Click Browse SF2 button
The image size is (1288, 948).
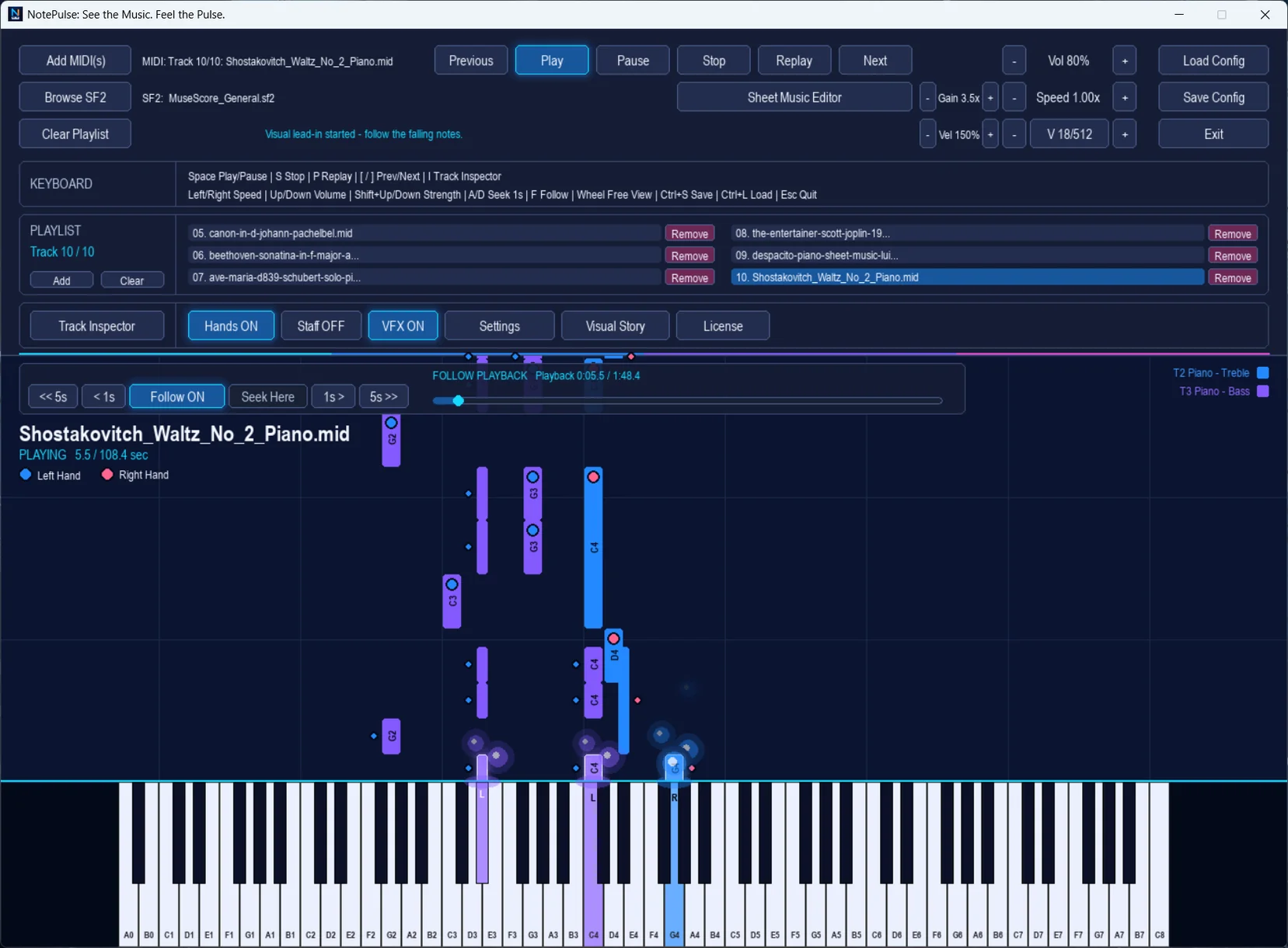coord(75,98)
